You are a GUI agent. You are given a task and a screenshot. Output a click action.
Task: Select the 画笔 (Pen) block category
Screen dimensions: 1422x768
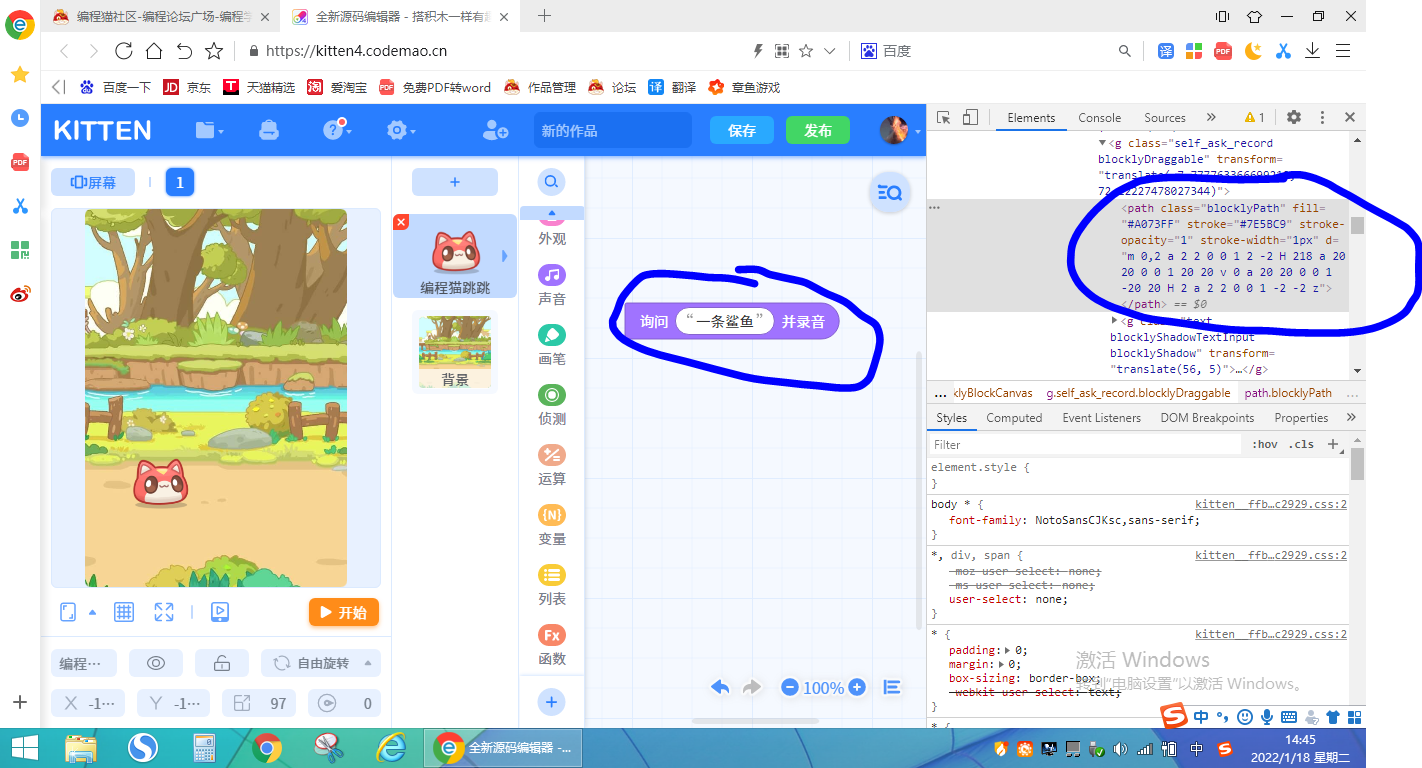[552, 344]
